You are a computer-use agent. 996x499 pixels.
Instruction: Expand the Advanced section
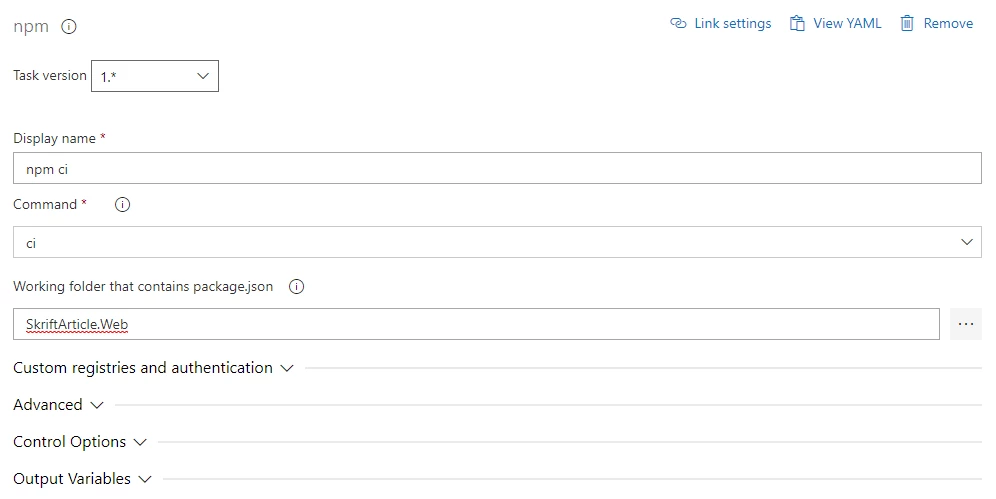[58, 404]
